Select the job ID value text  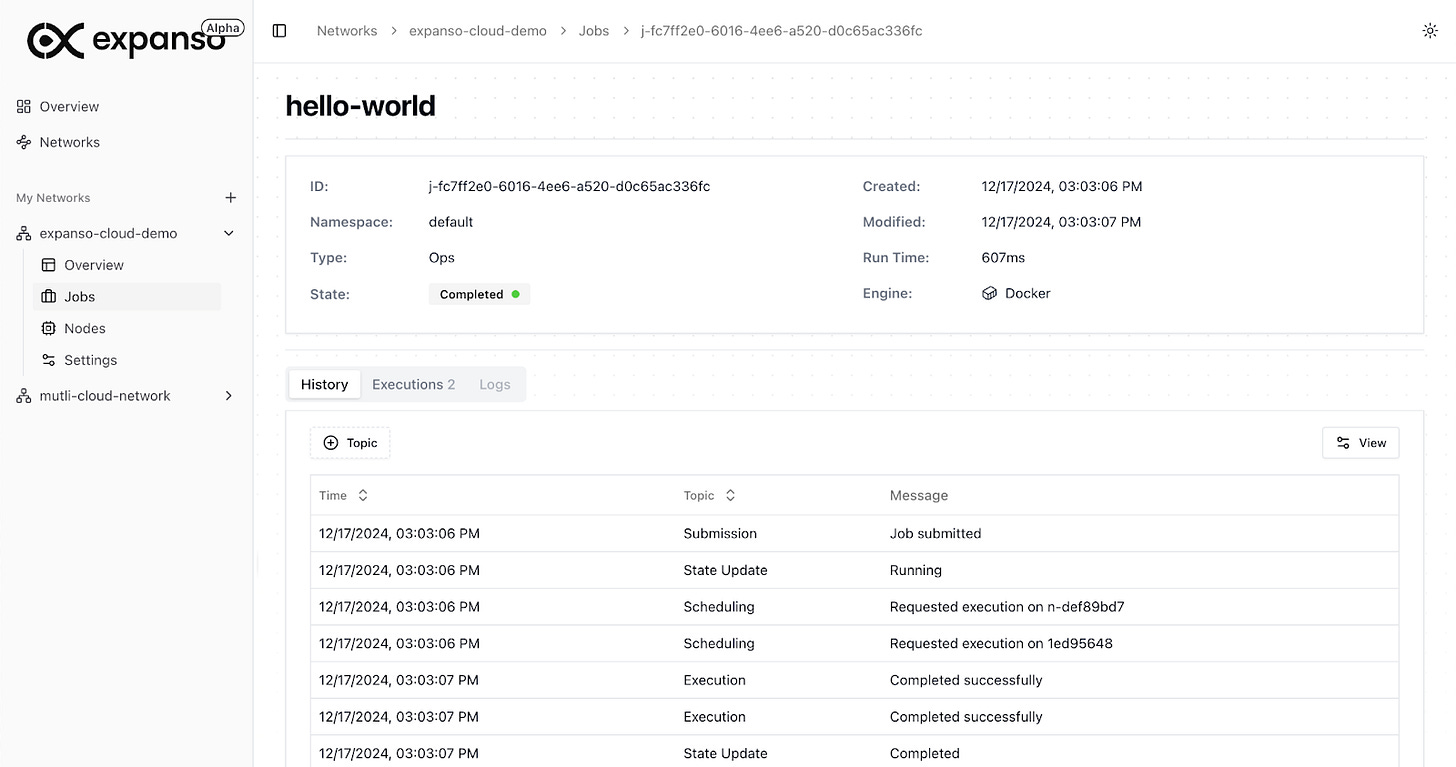pos(569,186)
